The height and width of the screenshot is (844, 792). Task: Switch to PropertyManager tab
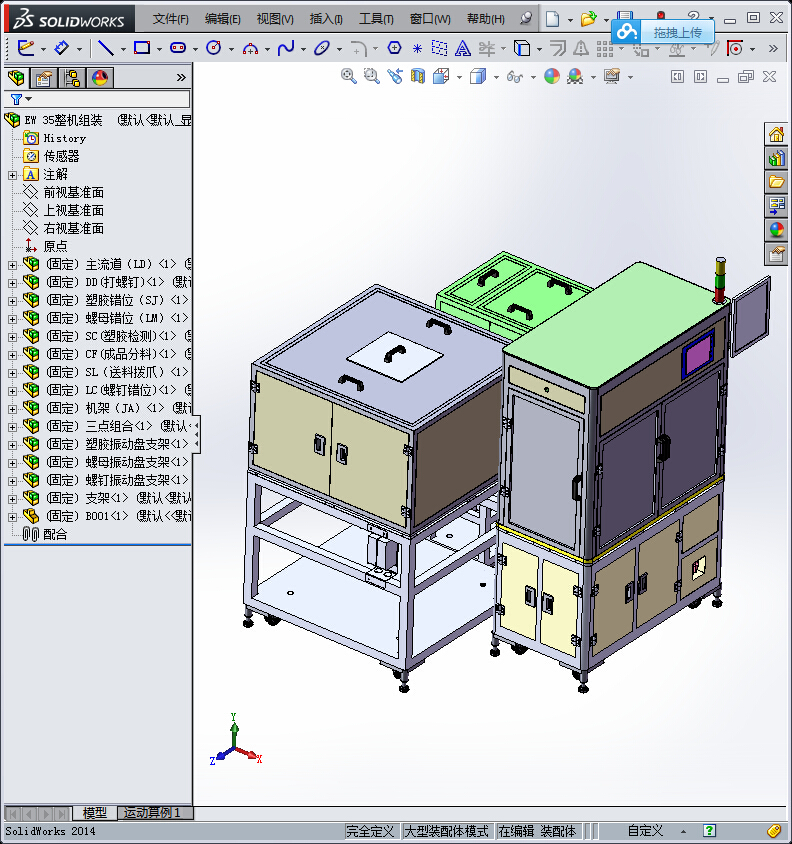(x=44, y=78)
